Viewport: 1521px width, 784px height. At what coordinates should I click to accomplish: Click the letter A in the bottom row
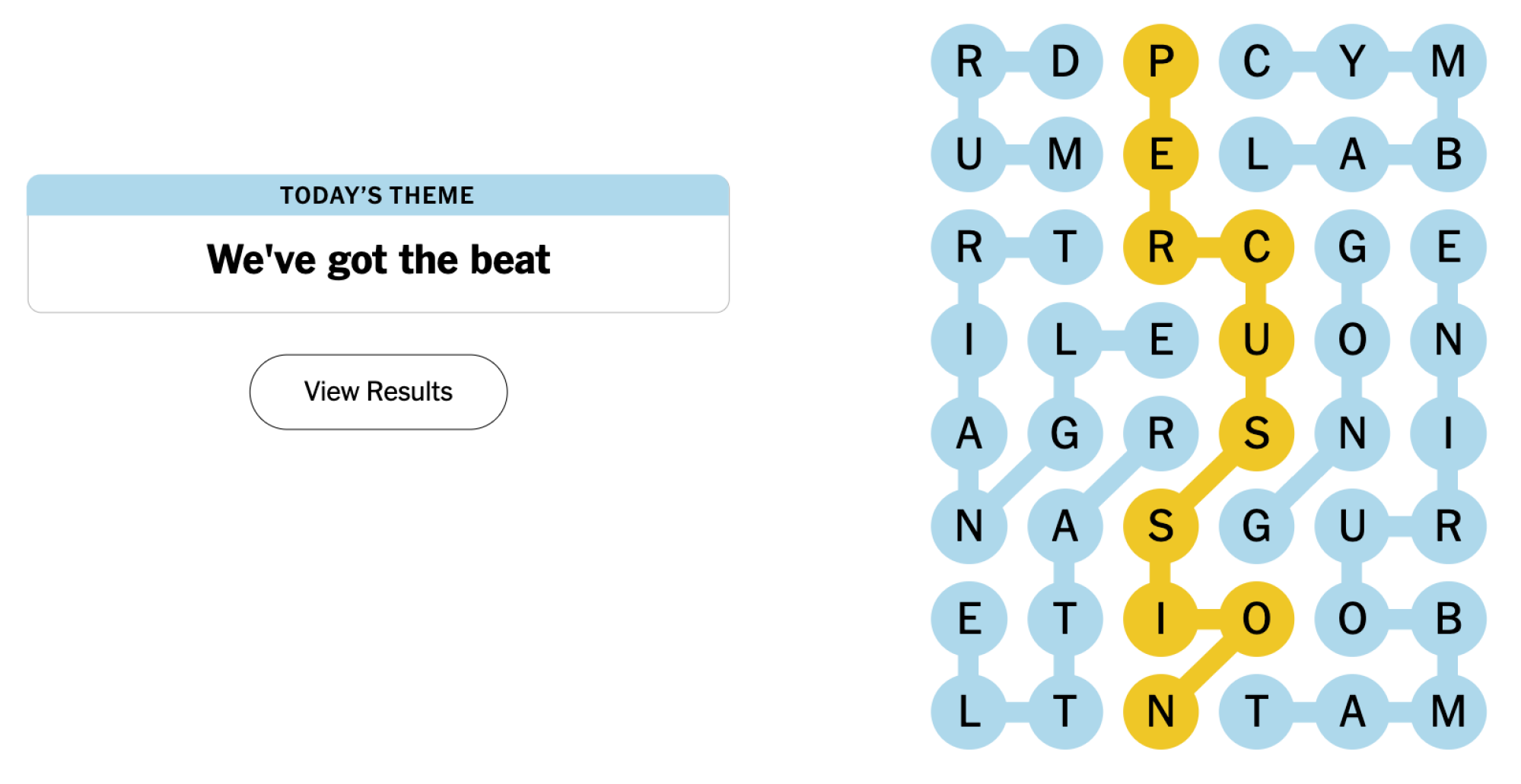coord(1354,712)
